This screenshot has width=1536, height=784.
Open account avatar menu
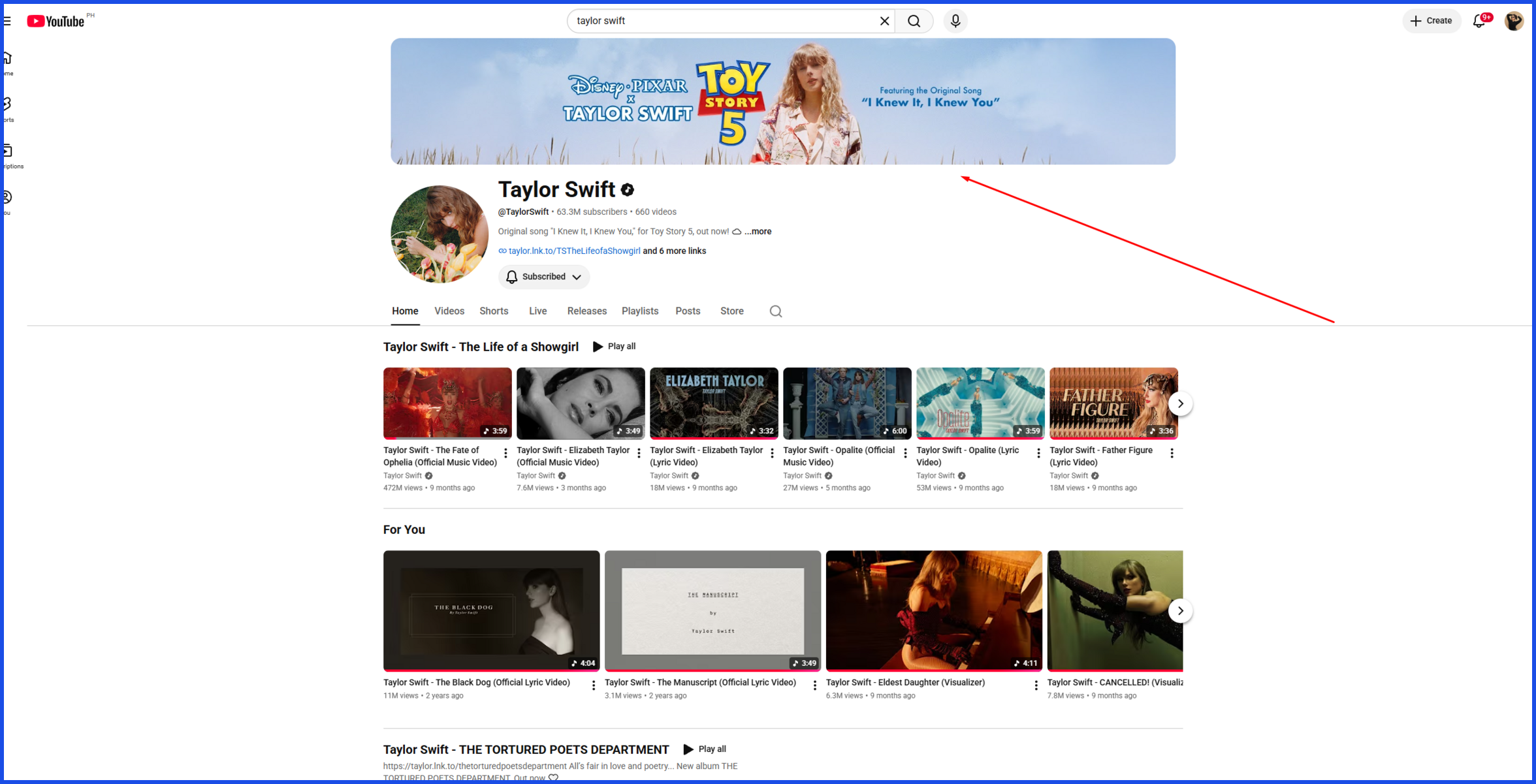(x=1514, y=21)
